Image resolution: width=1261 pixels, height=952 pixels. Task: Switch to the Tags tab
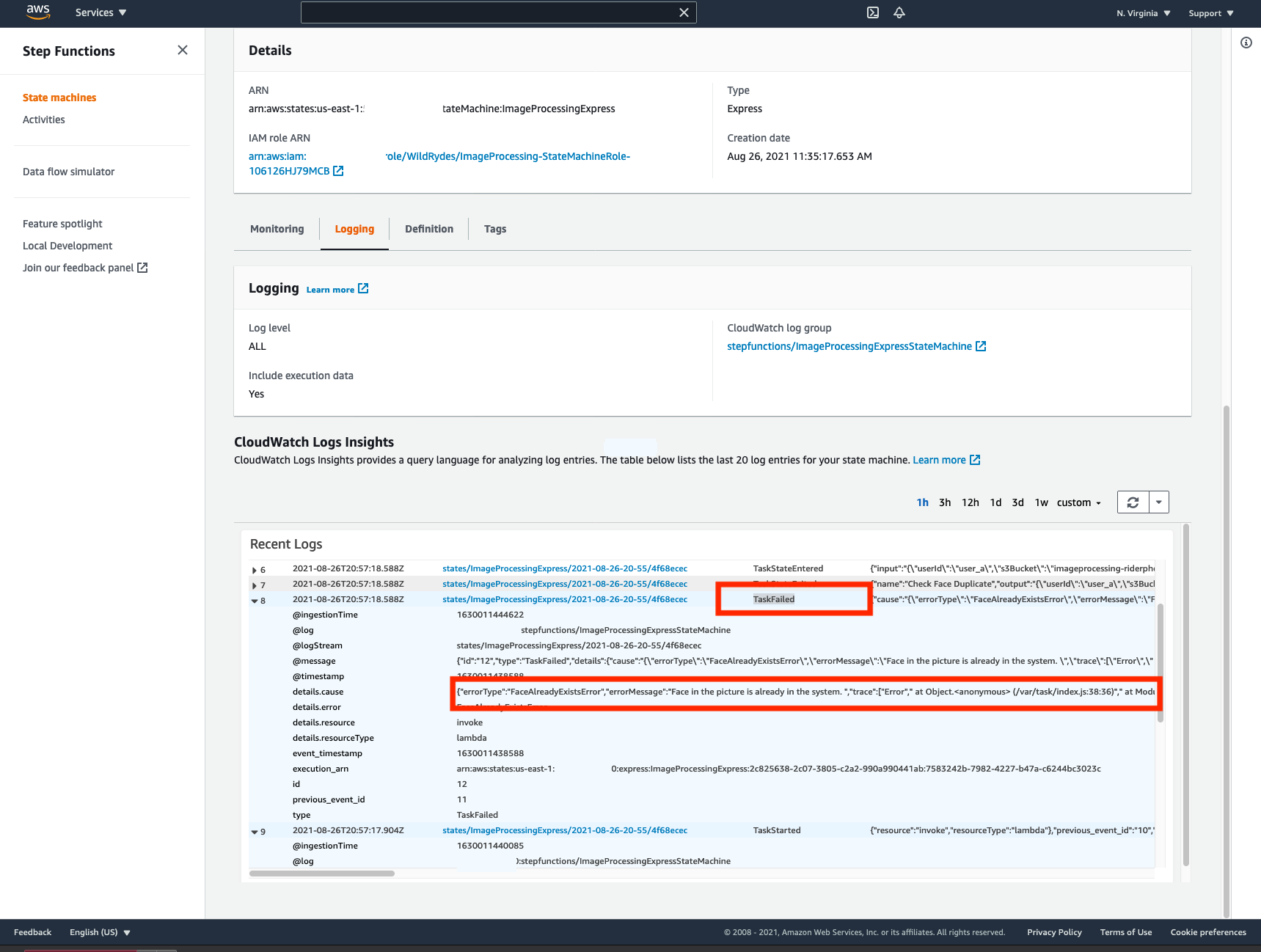[x=495, y=229]
